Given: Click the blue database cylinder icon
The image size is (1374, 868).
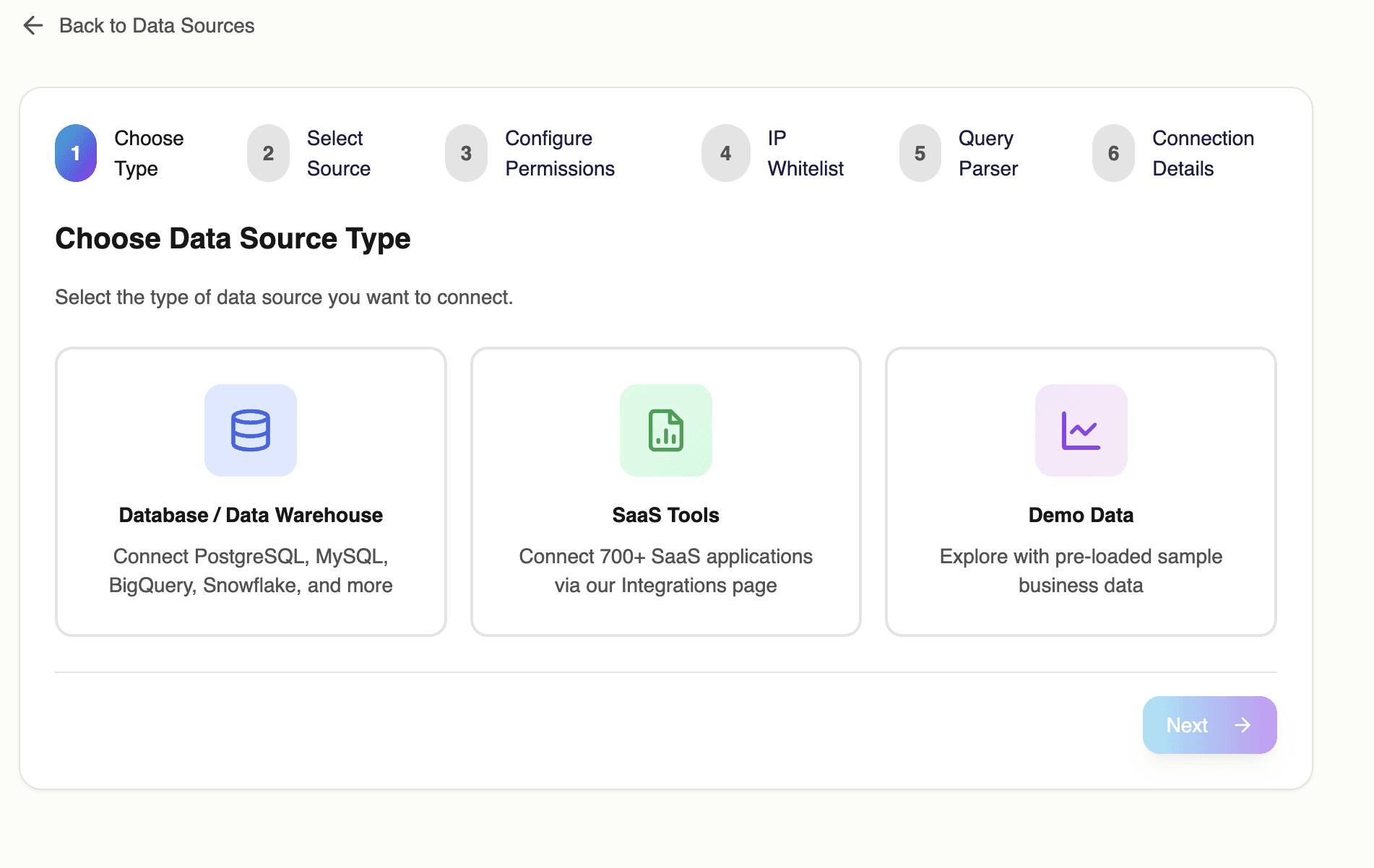Looking at the screenshot, I should tap(251, 430).
